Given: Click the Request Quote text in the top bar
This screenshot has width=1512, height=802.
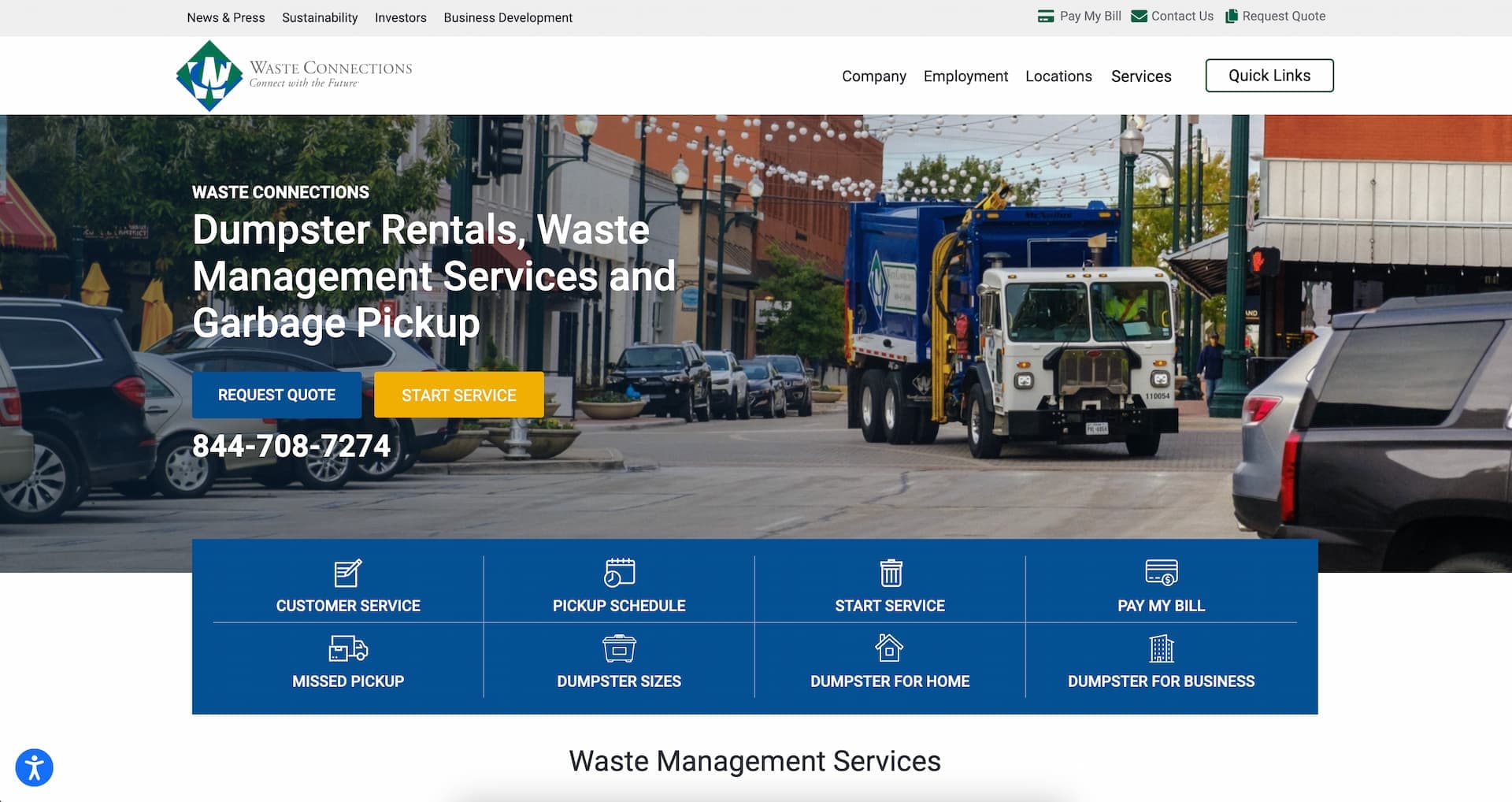Looking at the screenshot, I should [1284, 17].
